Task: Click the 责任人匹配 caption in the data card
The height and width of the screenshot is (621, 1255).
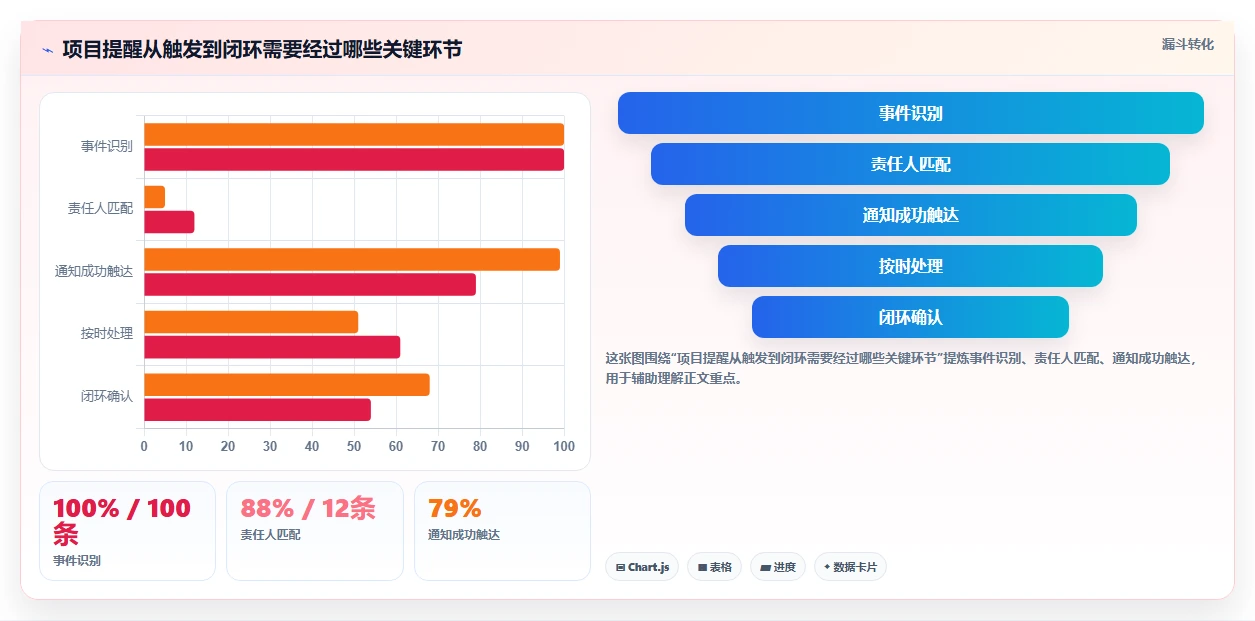Action: 270,535
